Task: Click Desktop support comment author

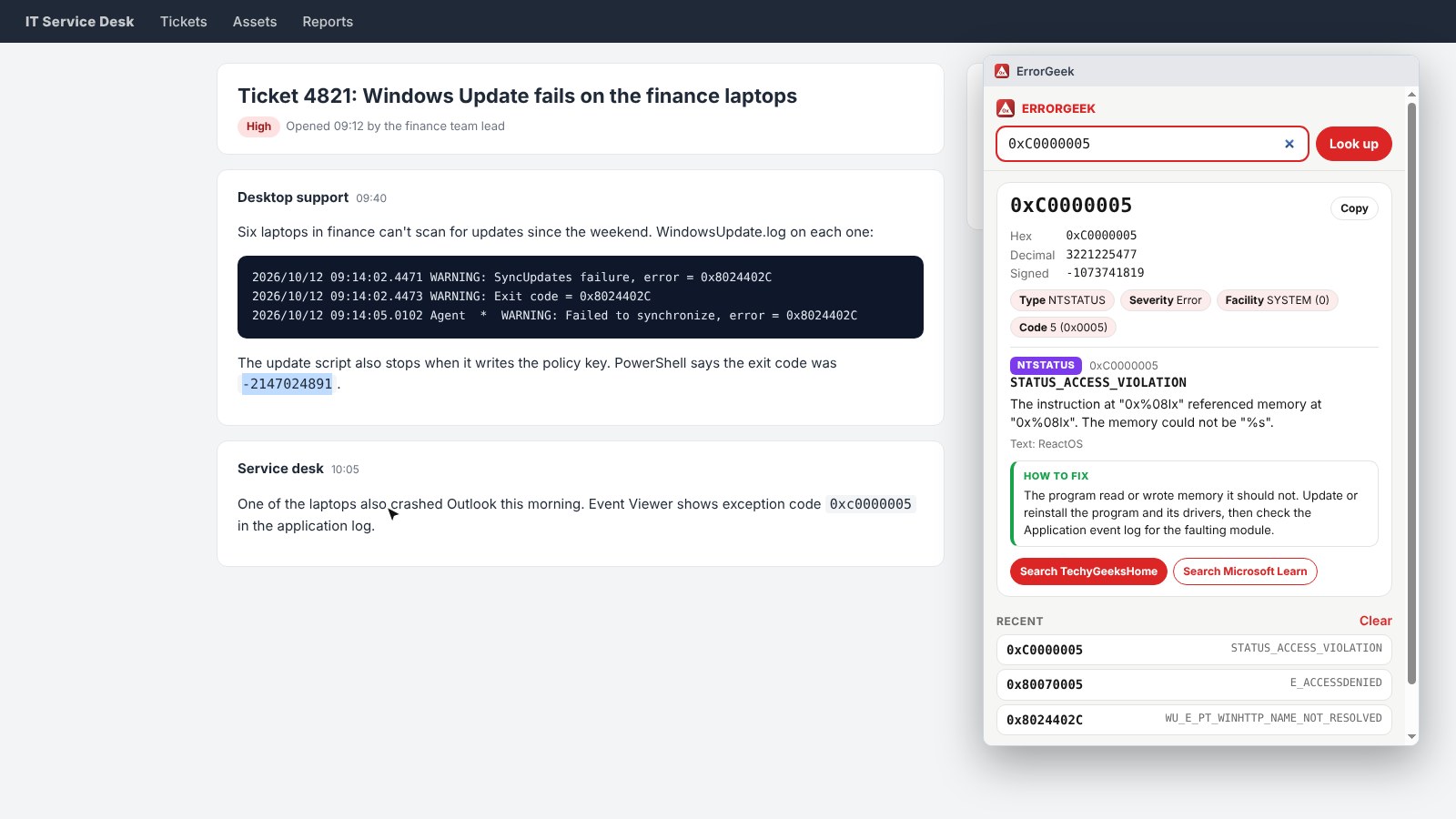Action: (293, 197)
